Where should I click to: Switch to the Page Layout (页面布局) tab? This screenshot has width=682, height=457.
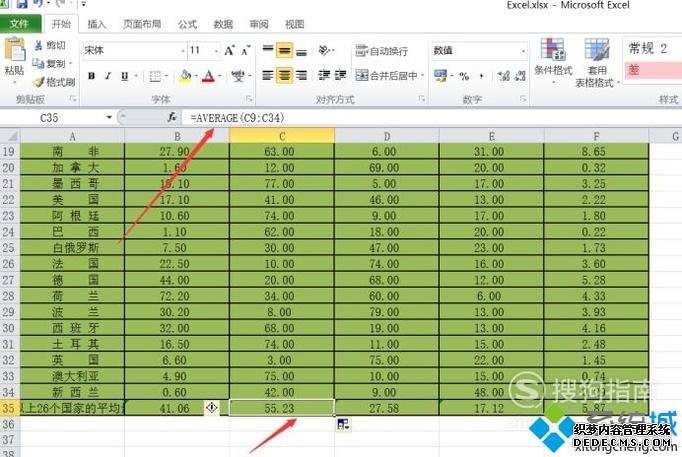click(142, 24)
